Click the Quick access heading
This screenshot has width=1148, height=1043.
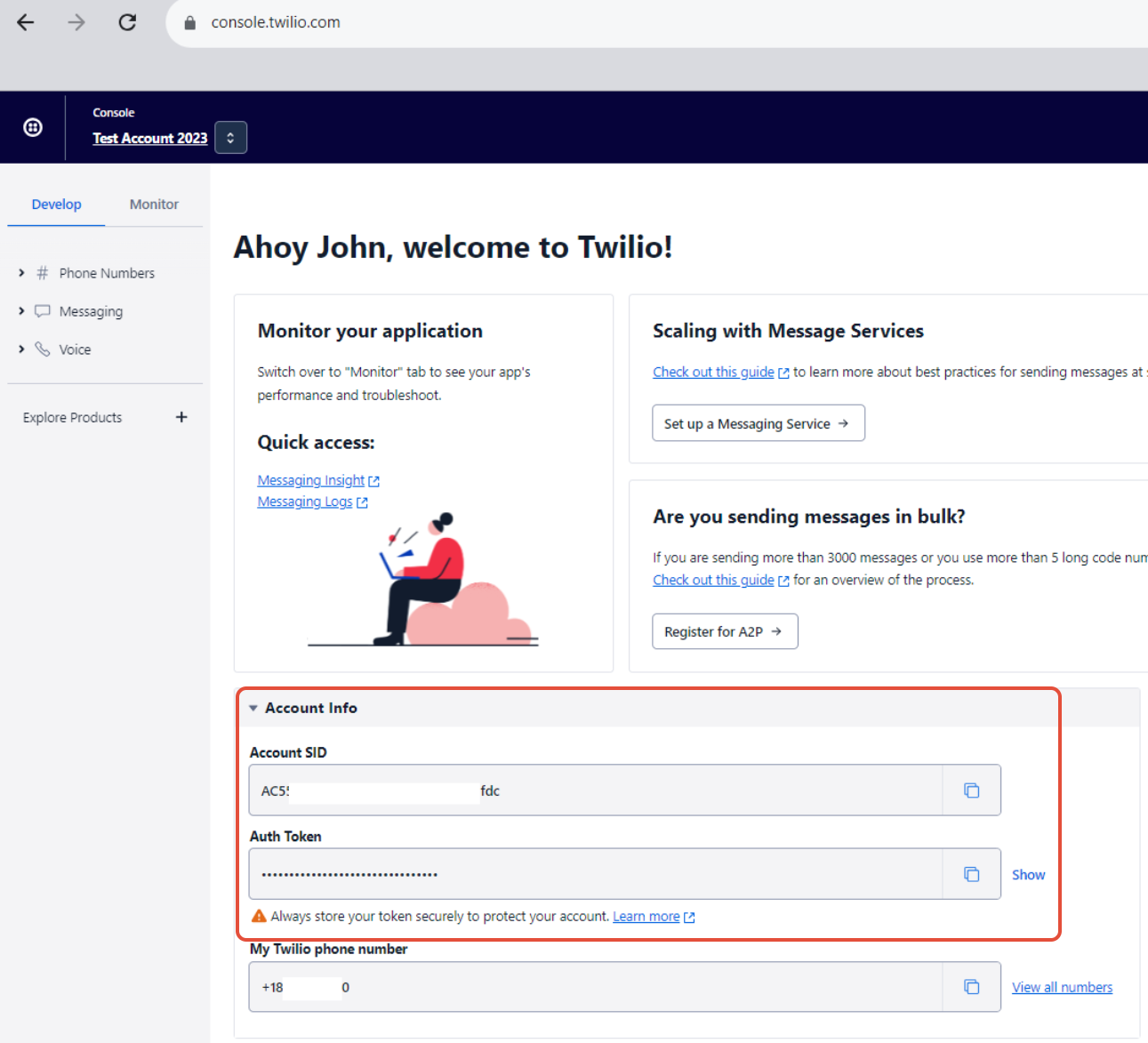click(316, 442)
